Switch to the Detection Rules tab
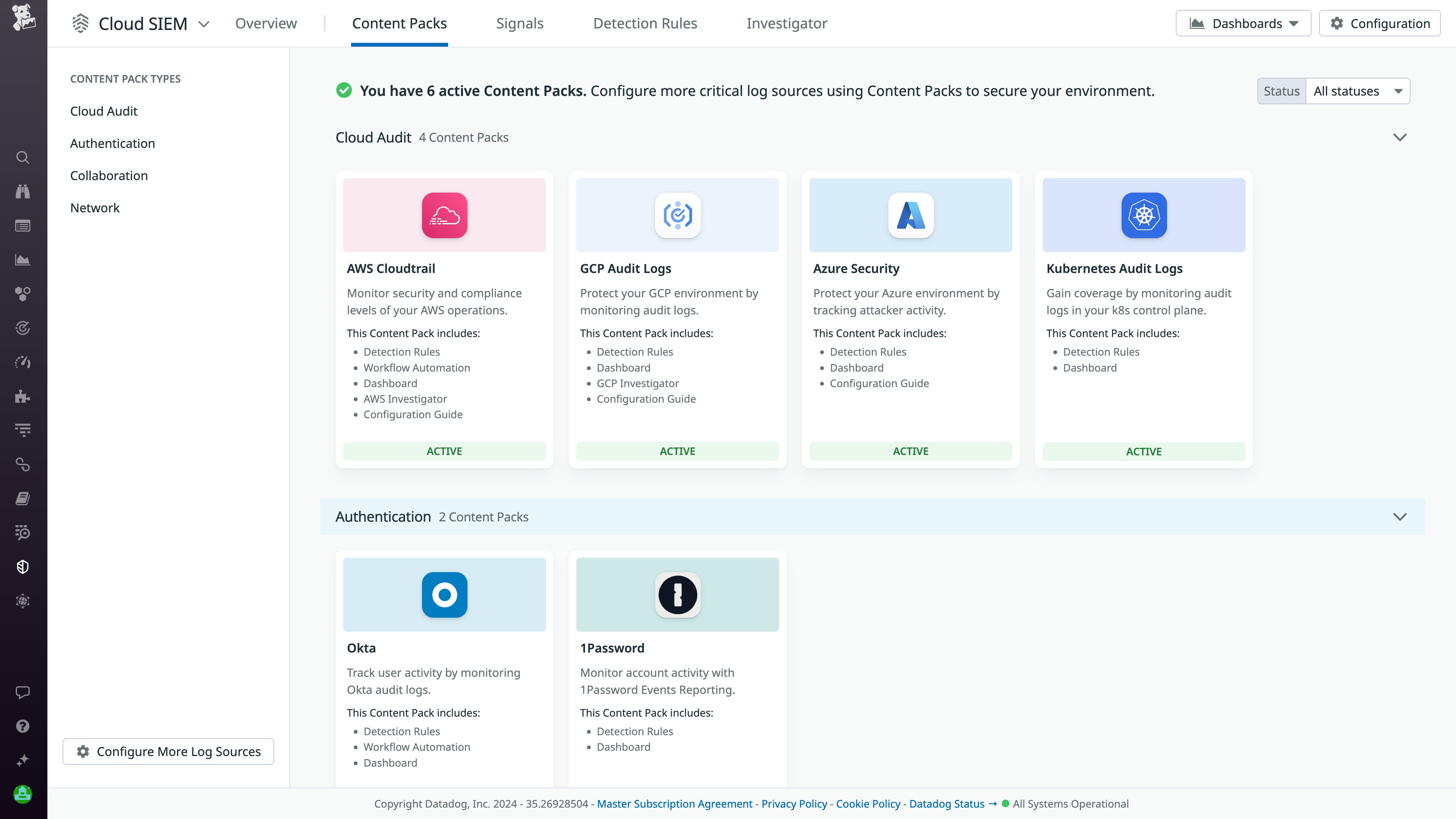The width and height of the screenshot is (1456, 819). point(645,23)
